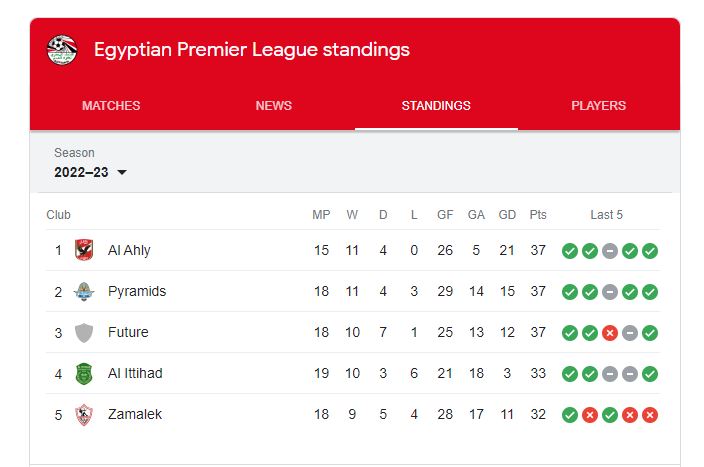Open the News tab

273,106
